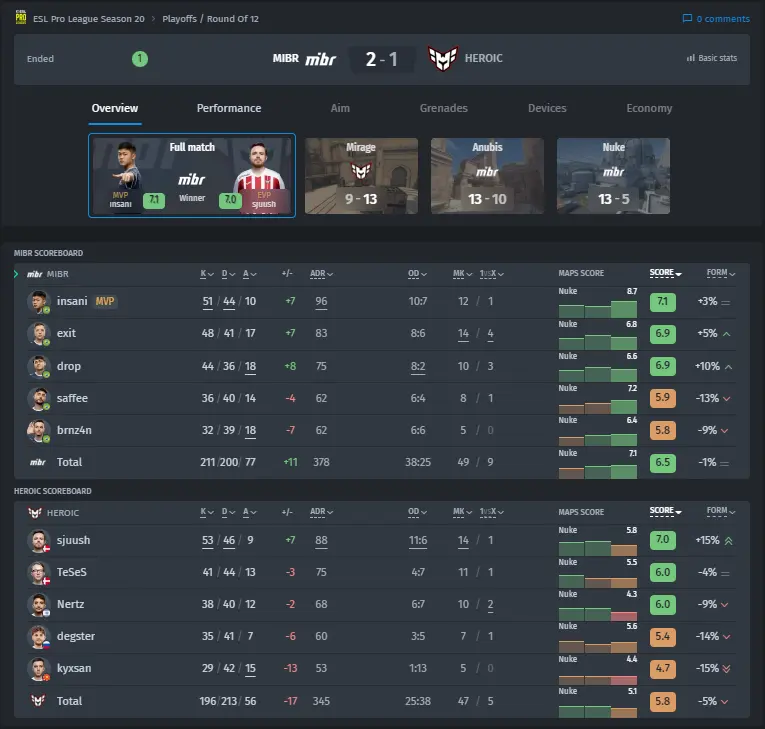
Task: Switch to the Overview tab
Action: [x=115, y=108]
